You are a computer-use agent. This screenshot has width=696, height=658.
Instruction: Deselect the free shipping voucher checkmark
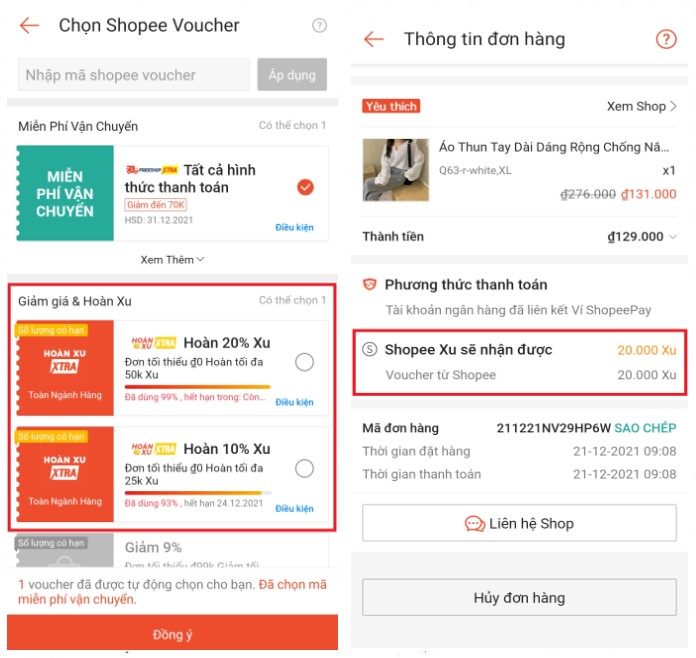(x=305, y=187)
